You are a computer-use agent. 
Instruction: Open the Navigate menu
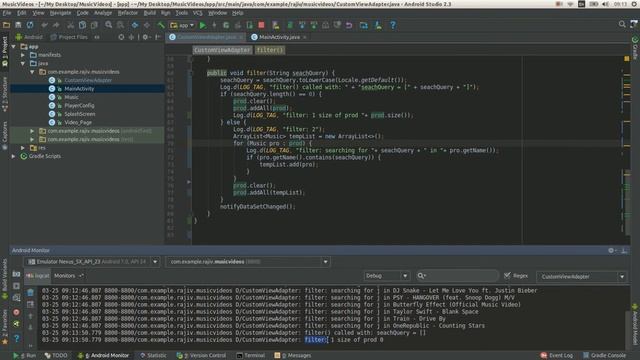pyautogui.click(x=60, y=13)
